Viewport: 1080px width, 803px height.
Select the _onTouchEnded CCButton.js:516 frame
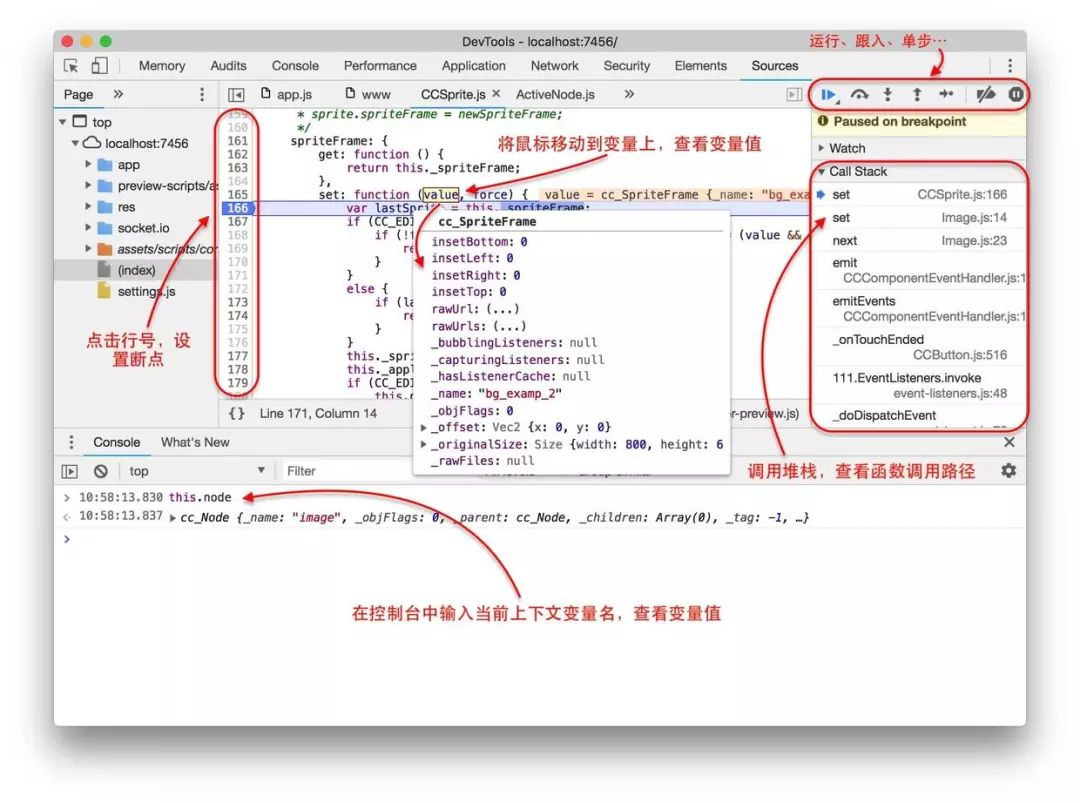pos(919,347)
